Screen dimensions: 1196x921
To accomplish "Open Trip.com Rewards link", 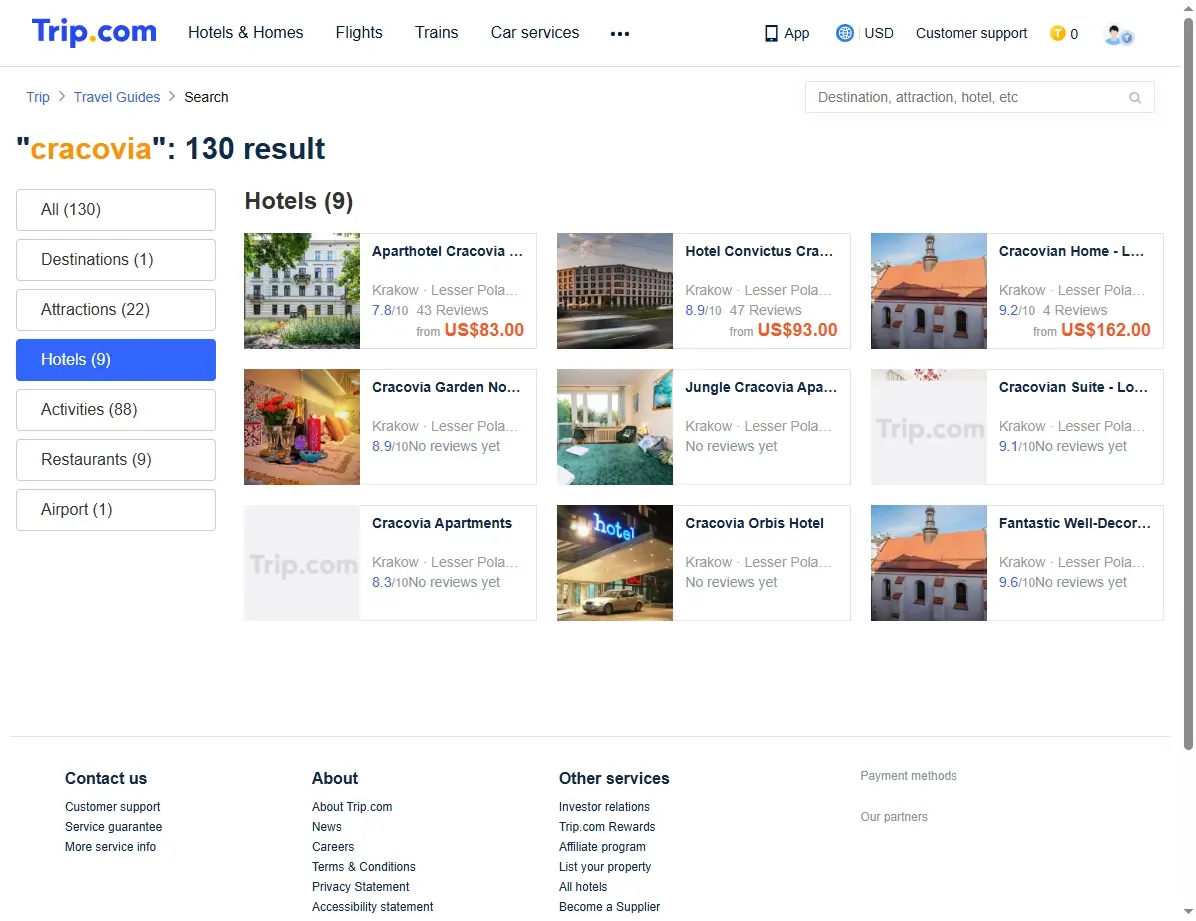I will [607, 826].
